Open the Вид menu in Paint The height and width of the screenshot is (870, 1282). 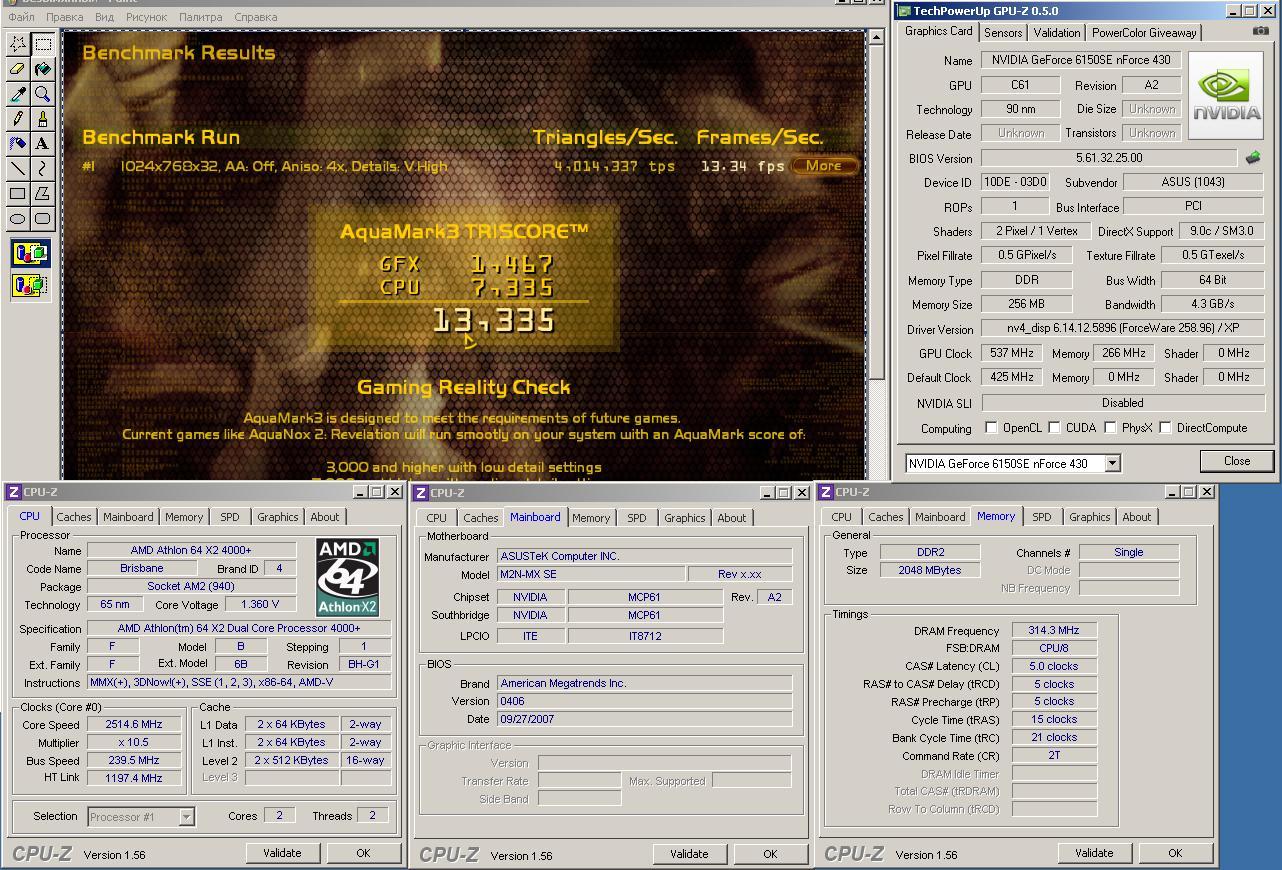104,17
